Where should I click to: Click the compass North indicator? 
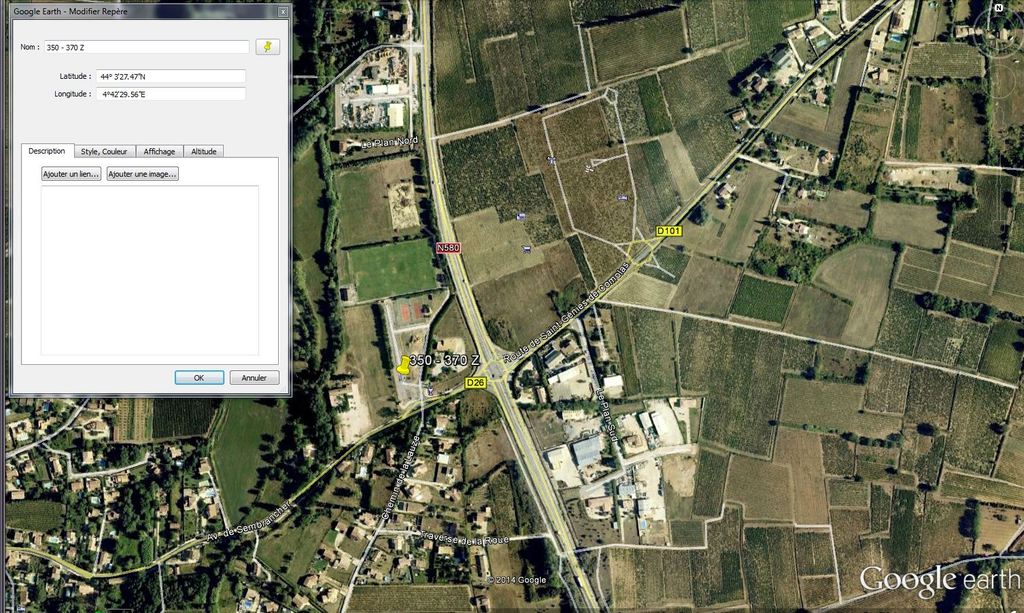pos(998,8)
